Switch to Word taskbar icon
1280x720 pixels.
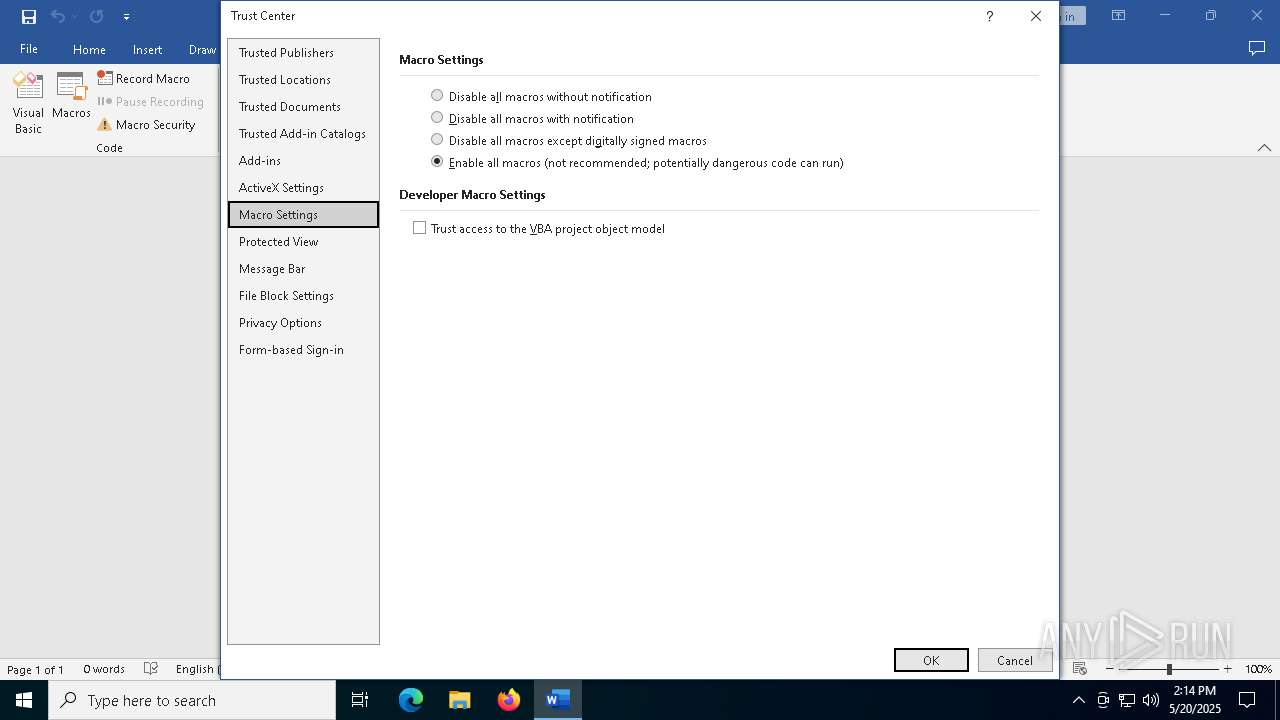click(558, 700)
